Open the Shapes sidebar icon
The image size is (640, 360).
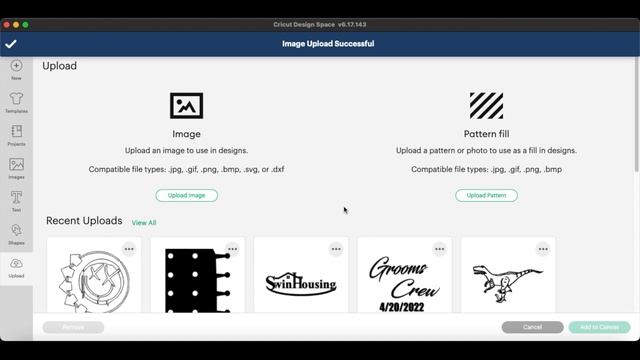16,230
